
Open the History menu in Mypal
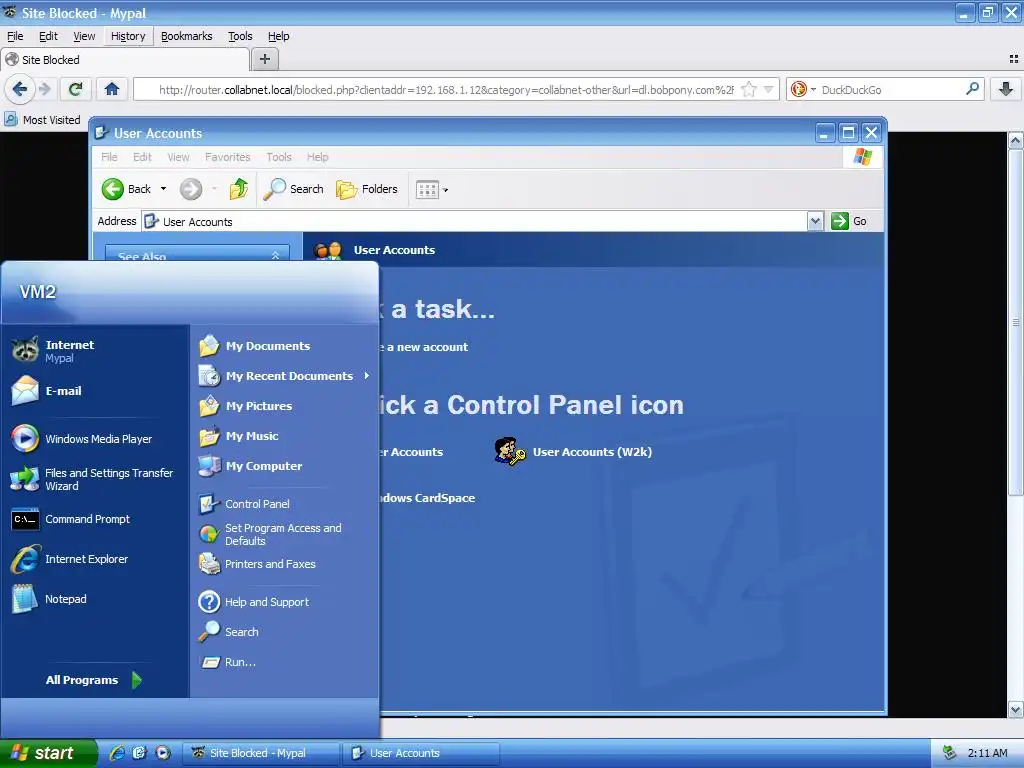click(x=128, y=36)
